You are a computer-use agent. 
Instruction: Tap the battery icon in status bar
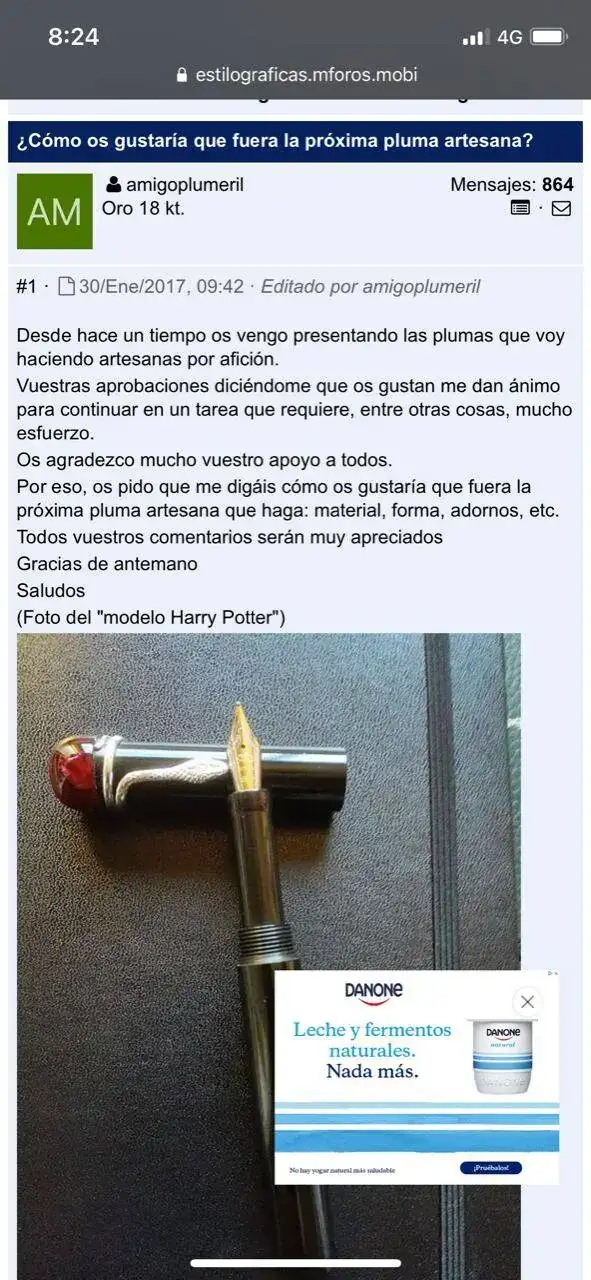[550, 37]
